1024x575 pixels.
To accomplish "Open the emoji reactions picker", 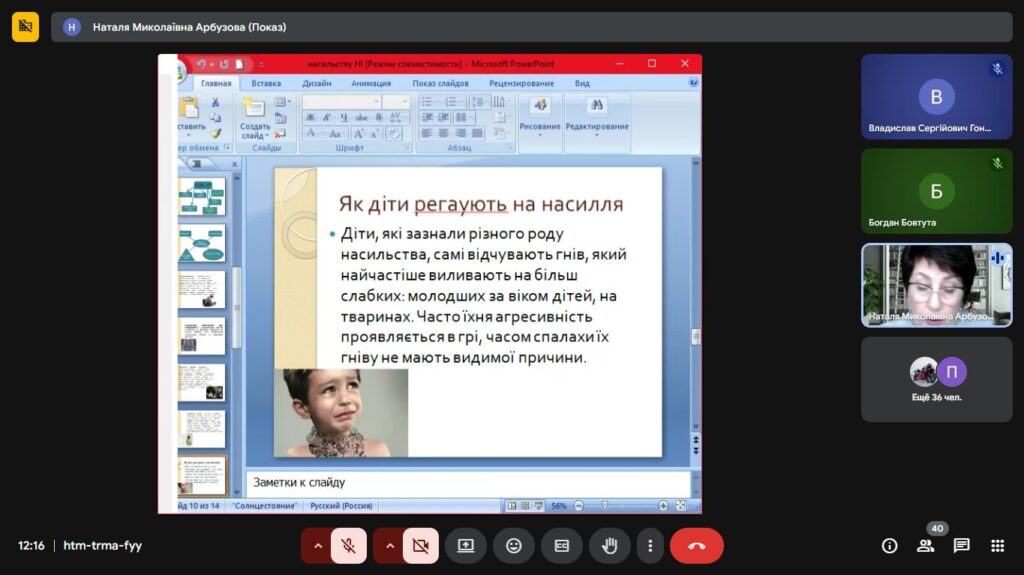I will (x=514, y=546).
